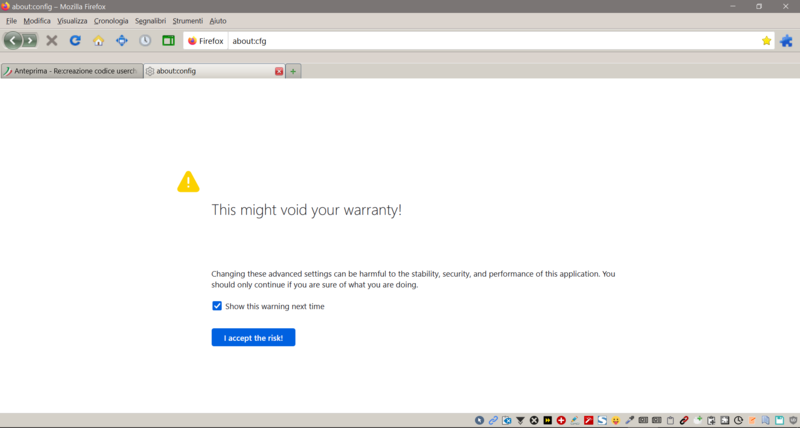Open the Home page icon

(x=98, y=40)
